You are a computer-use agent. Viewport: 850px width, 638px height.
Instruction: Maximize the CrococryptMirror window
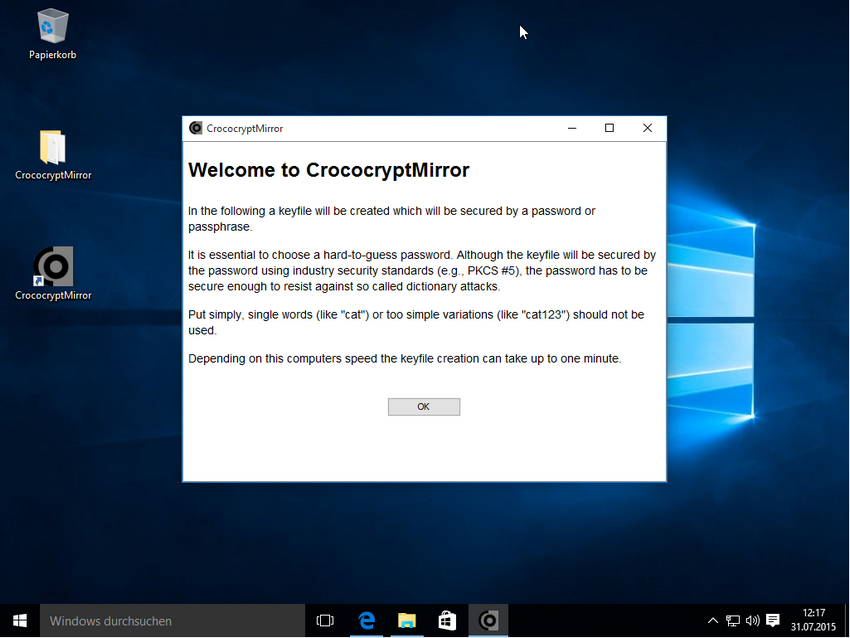609,128
